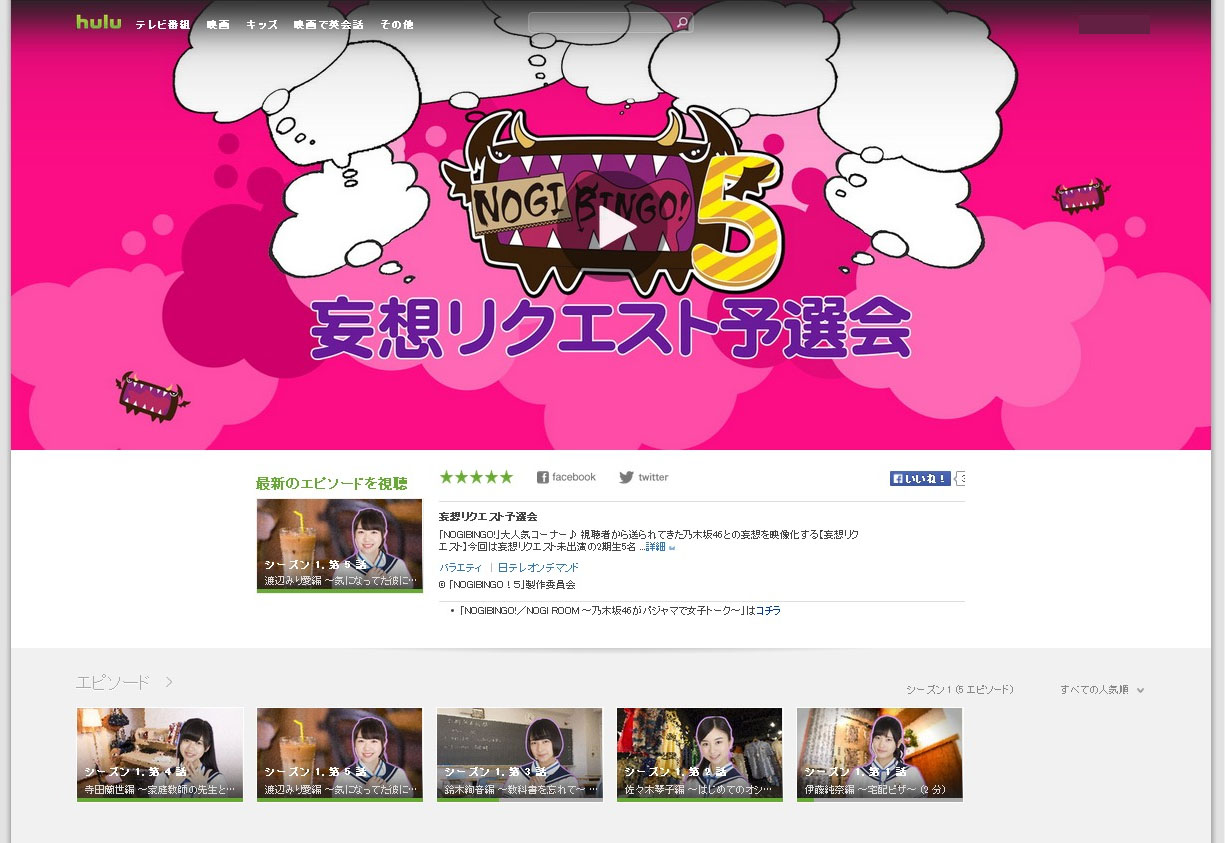The image size is (1225, 843).
Task: Open the テレビ番組 menu
Action: point(163,24)
